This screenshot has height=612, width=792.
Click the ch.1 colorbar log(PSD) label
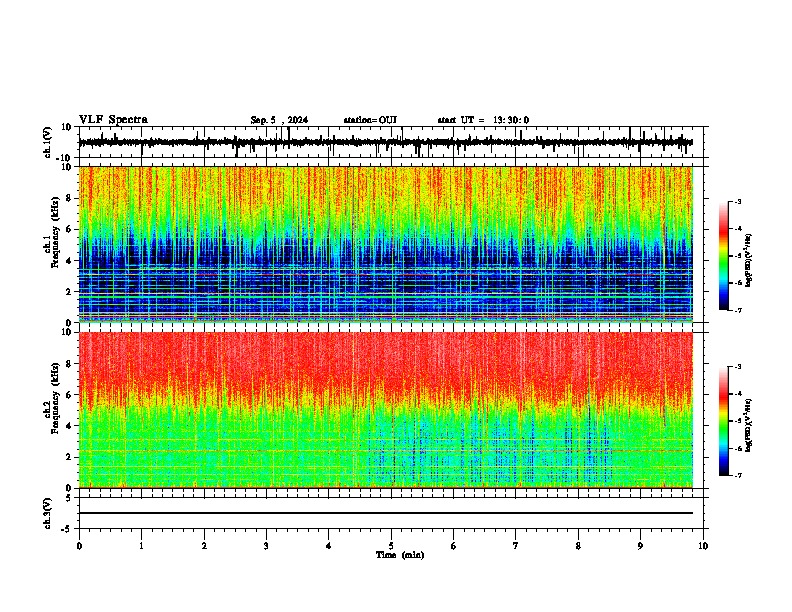(749, 260)
